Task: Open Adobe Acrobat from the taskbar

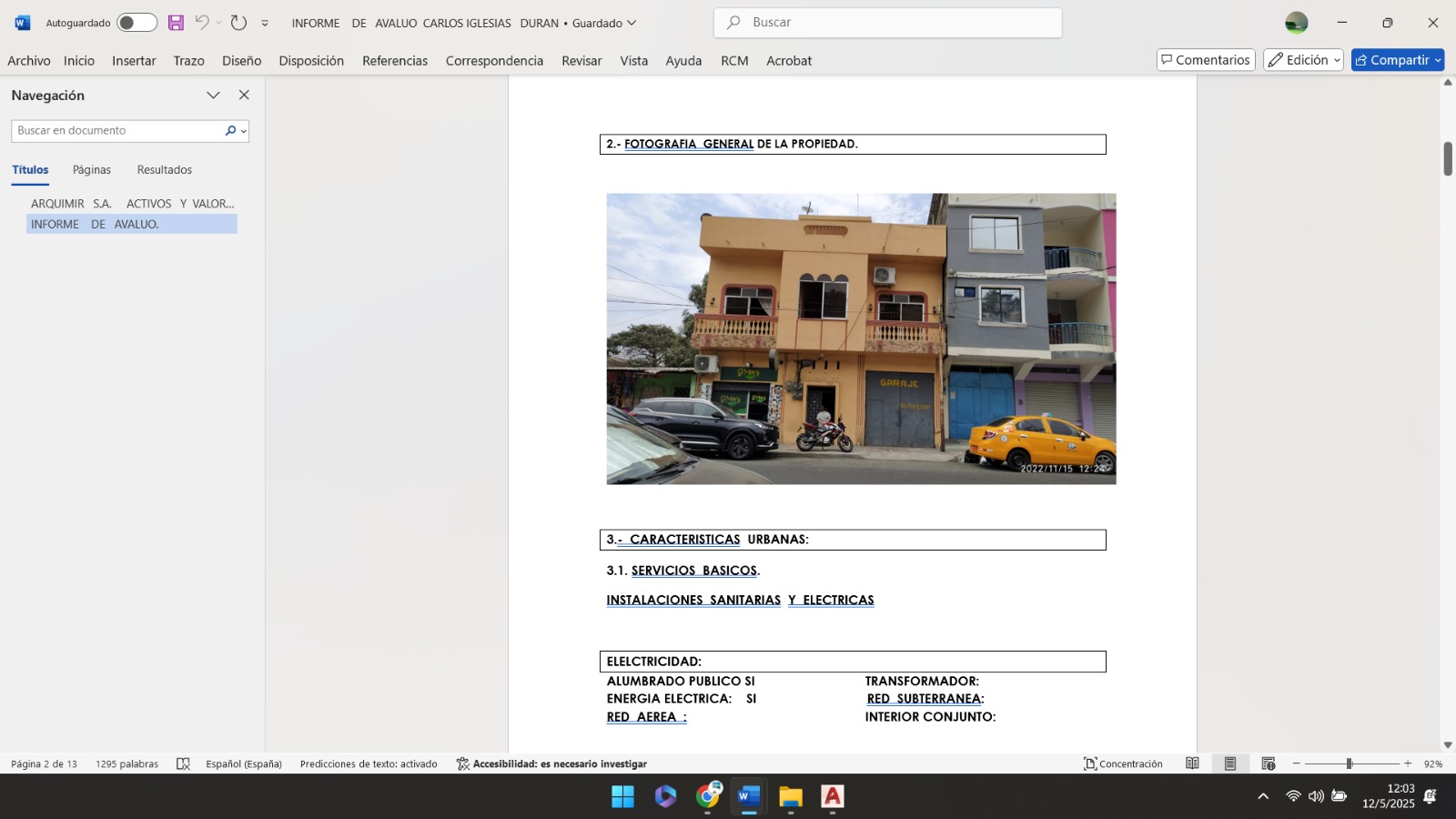Action: coord(832,797)
